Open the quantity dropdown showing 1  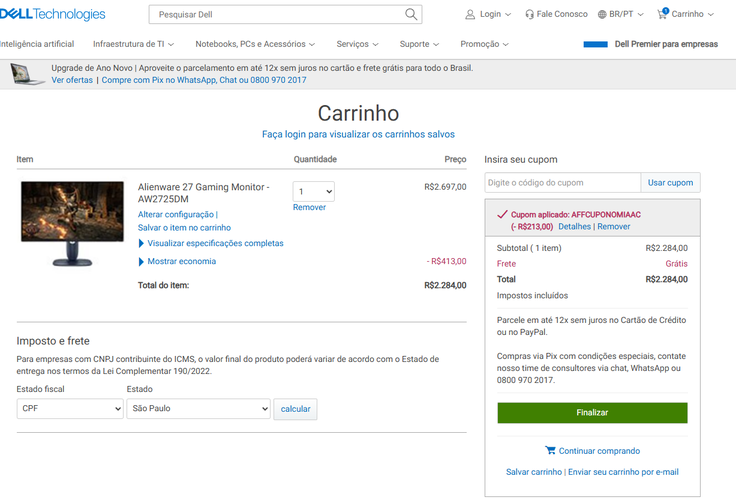click(314, 192)
